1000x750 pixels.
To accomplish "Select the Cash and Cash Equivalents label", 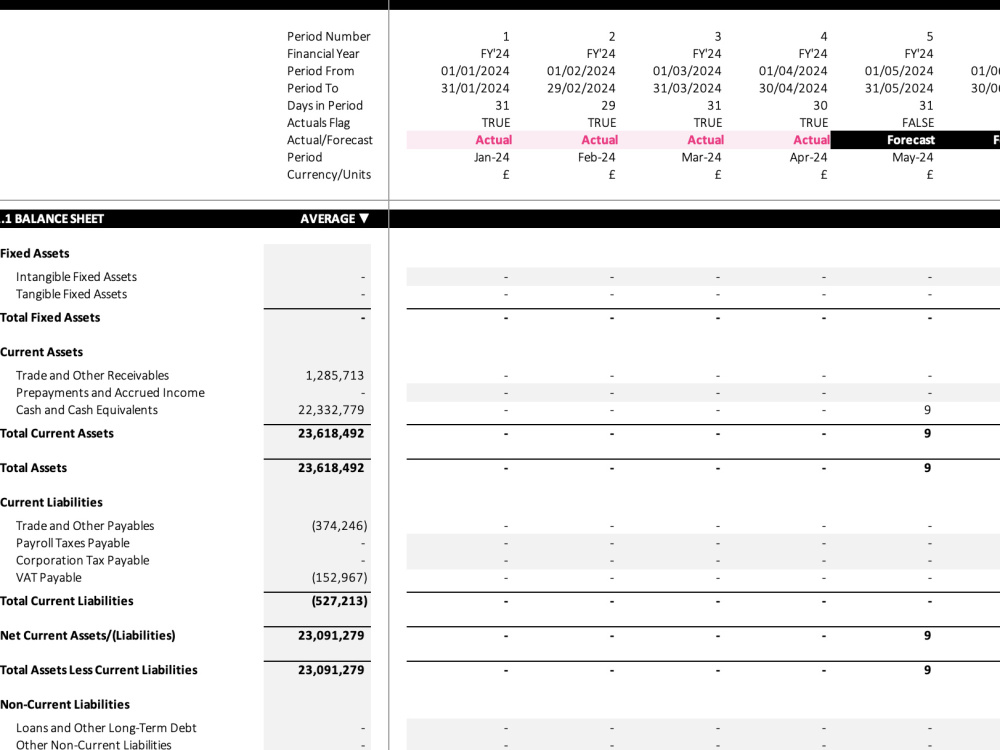I will [x=87, y=410].
